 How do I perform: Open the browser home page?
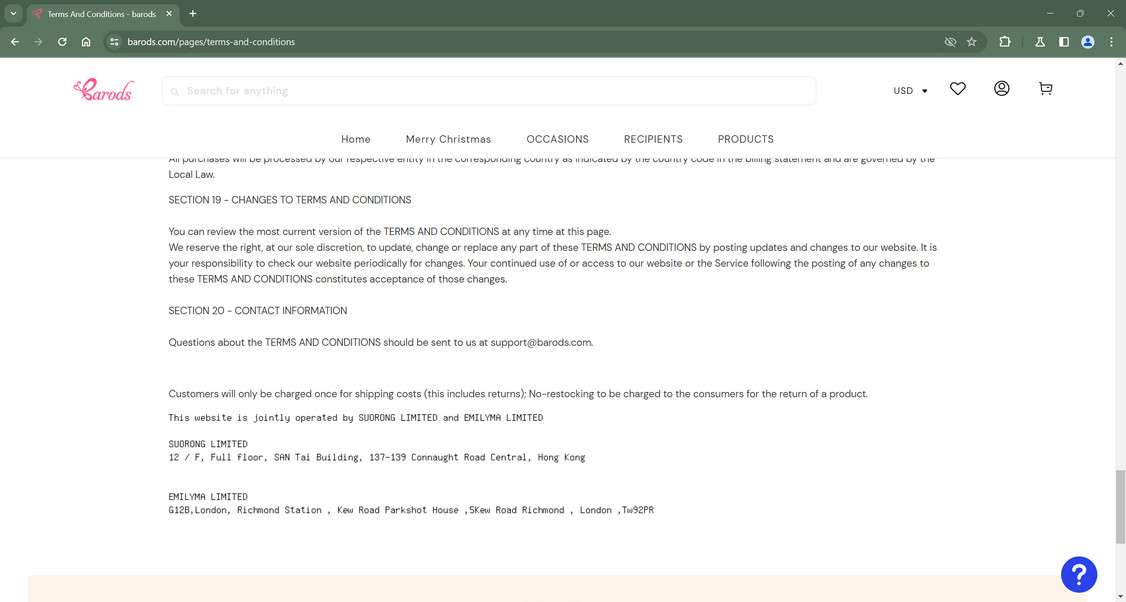(x=86, y=42)
